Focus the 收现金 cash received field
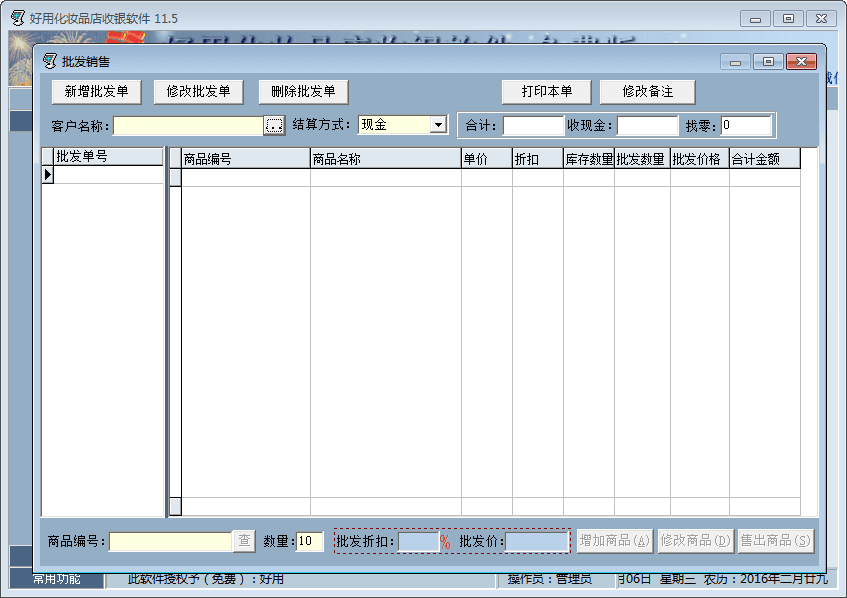This screenshot has height=598, width=847. pos(648,126)
